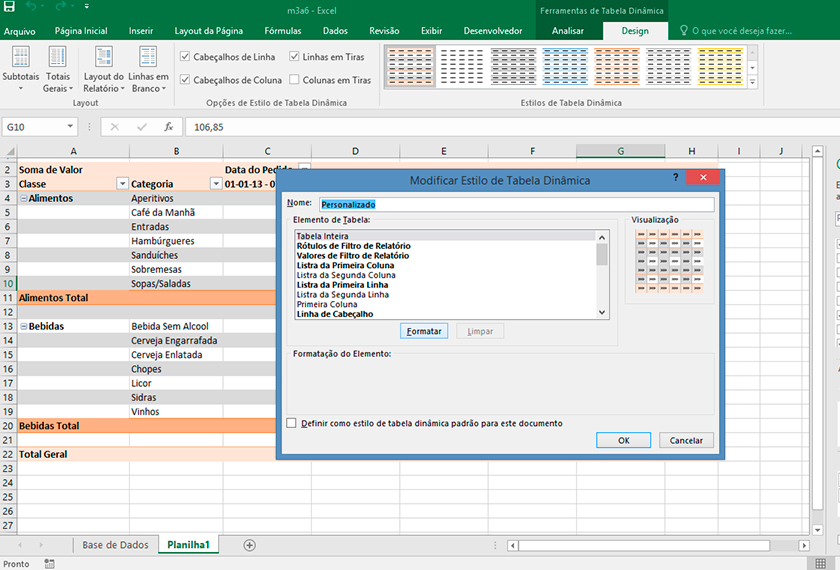The image size is (840, 570).
Task: Collapse the Bebidas group
Action: tap(24, 326)
